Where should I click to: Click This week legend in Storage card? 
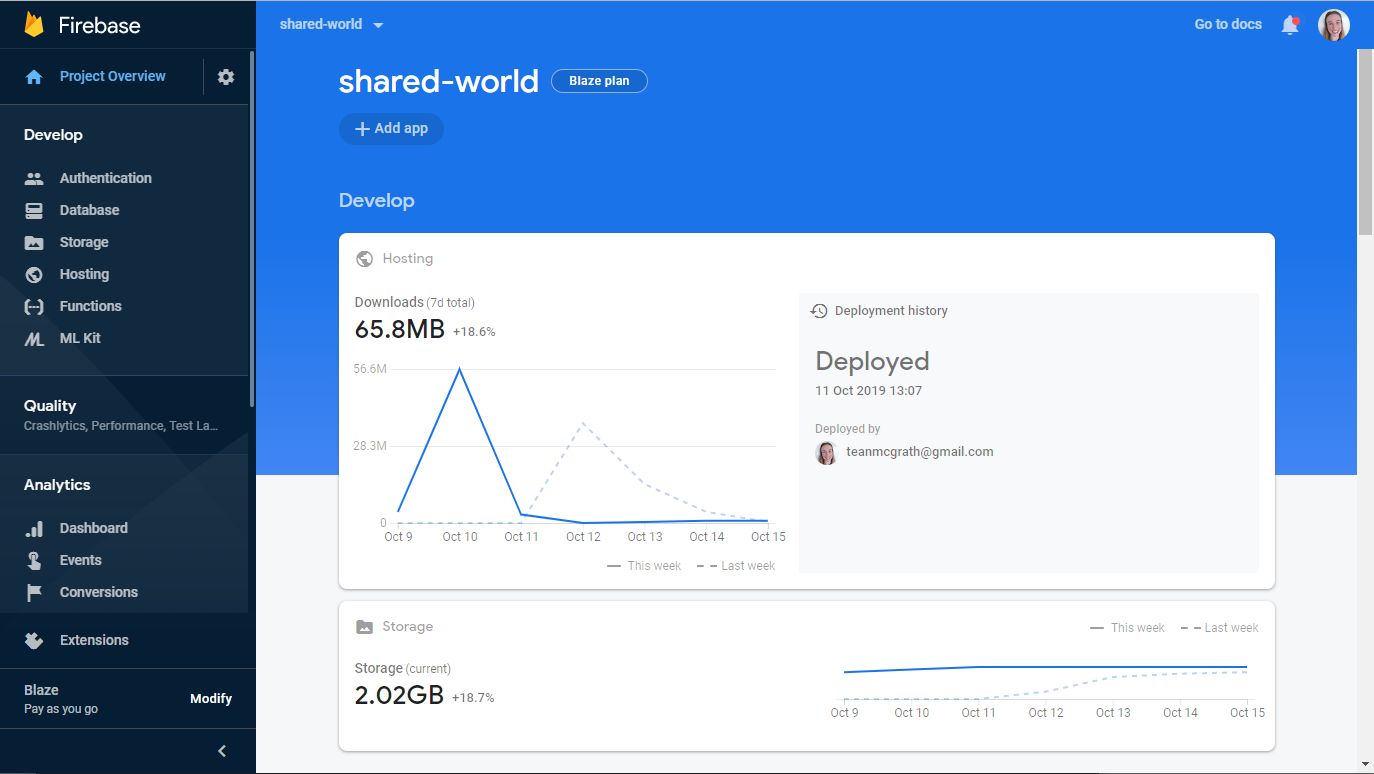(x=1127, y=628)
